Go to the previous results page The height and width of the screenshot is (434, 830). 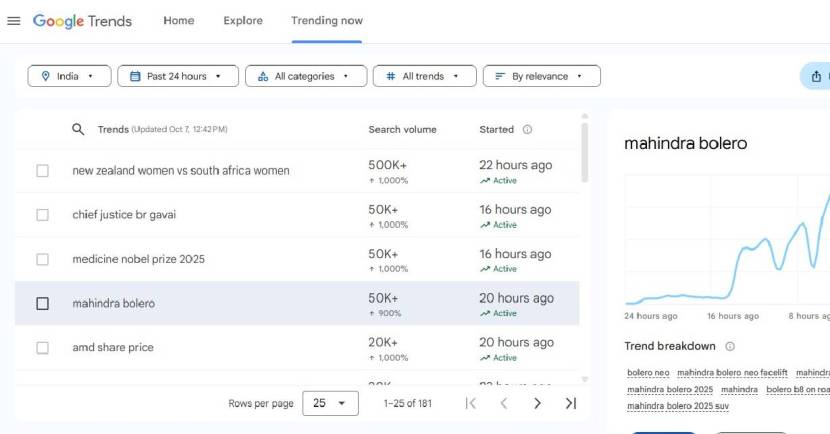[504, 403]
